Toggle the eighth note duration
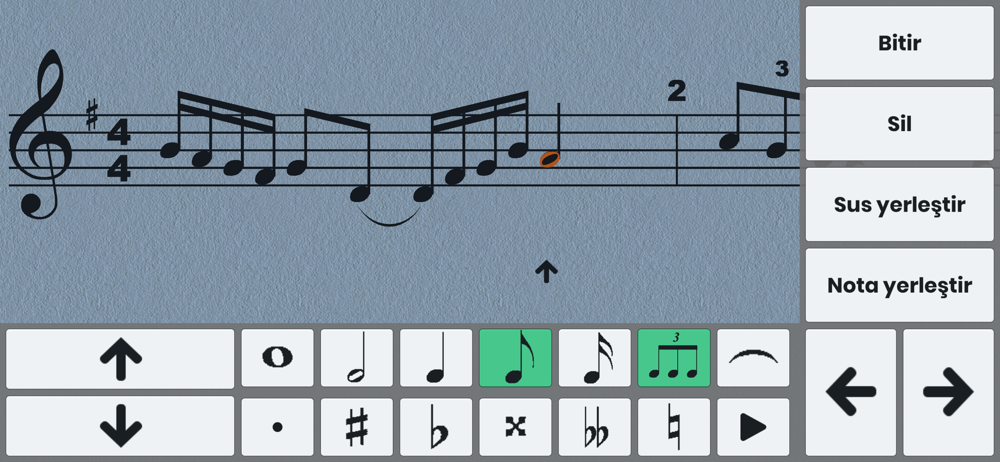The width and height of the screenshot is (1000, 462). tap(515, 358)
